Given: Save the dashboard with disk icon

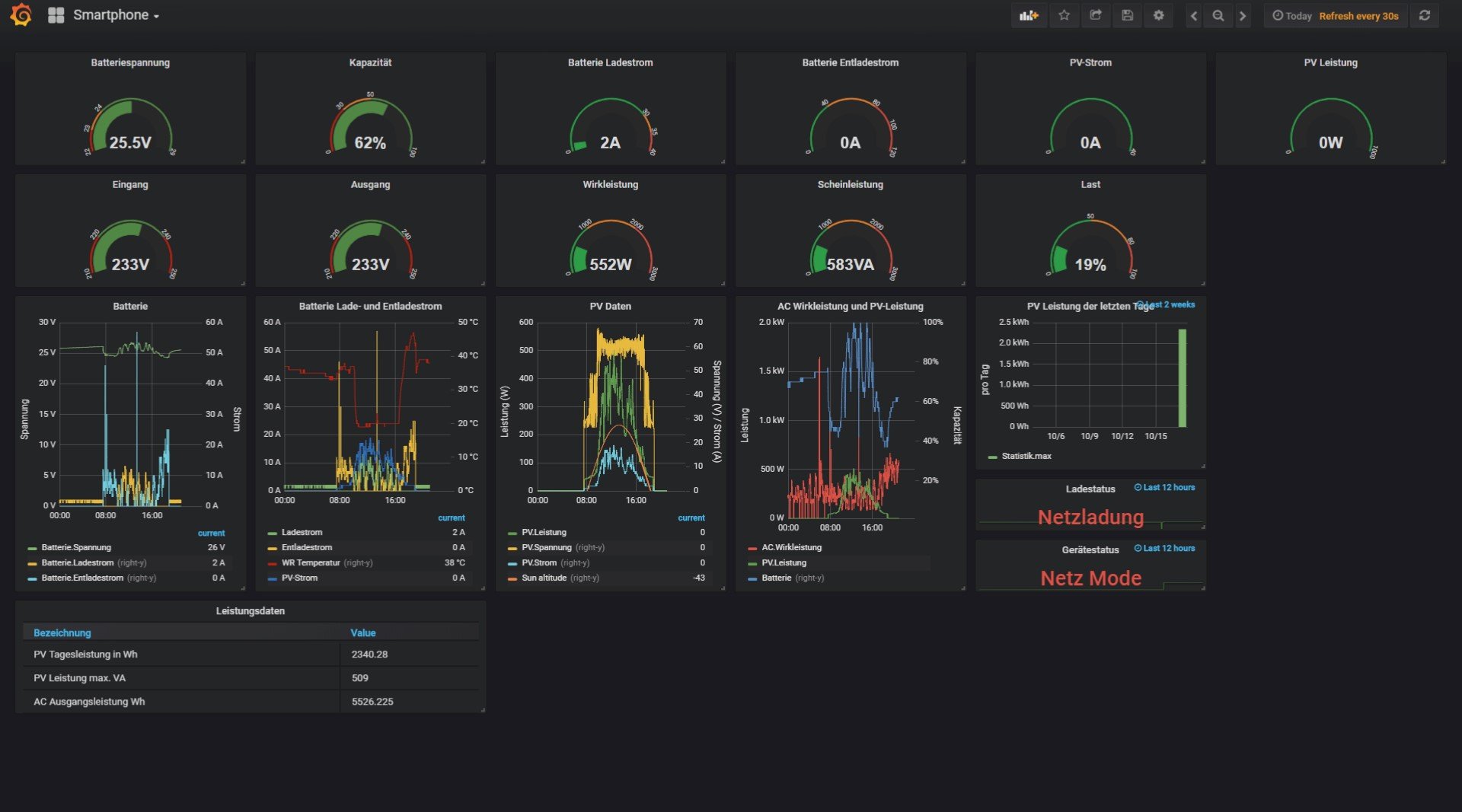Looking at the screenshot, I should click(x=1127, y=15).
